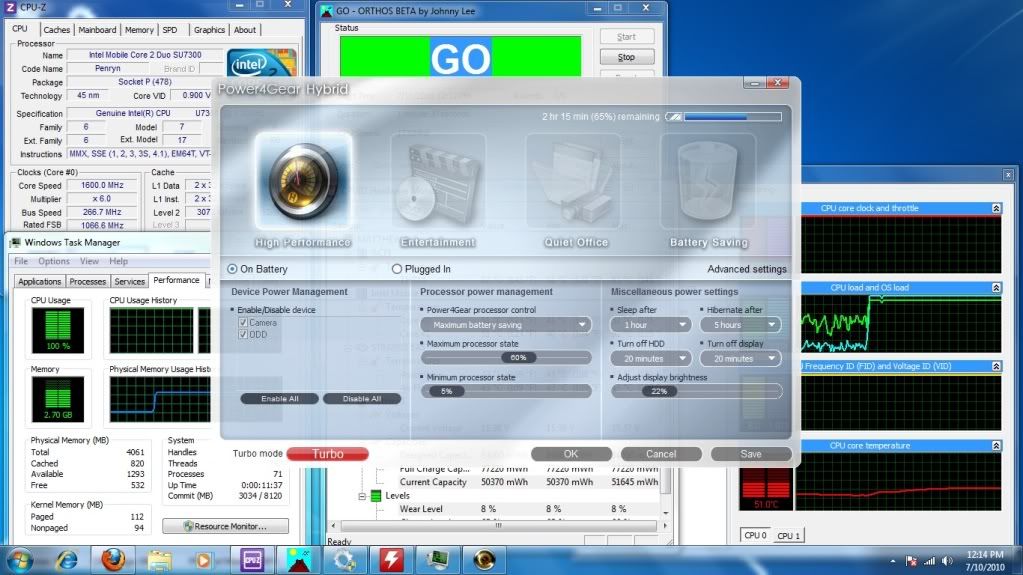This screenshot has height=575, width=1023.
Task: Pick the Quiet Office mode icon
Action: pos(573,182)
